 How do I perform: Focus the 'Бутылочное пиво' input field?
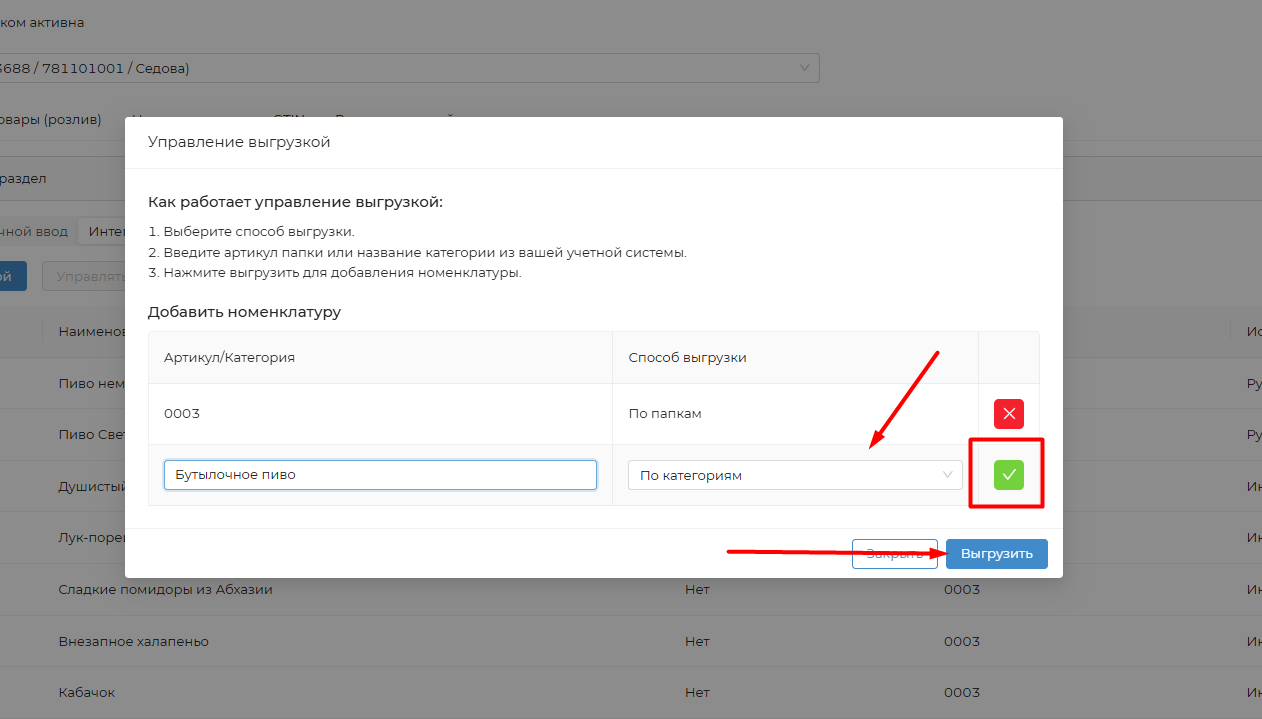pos(380,475)
